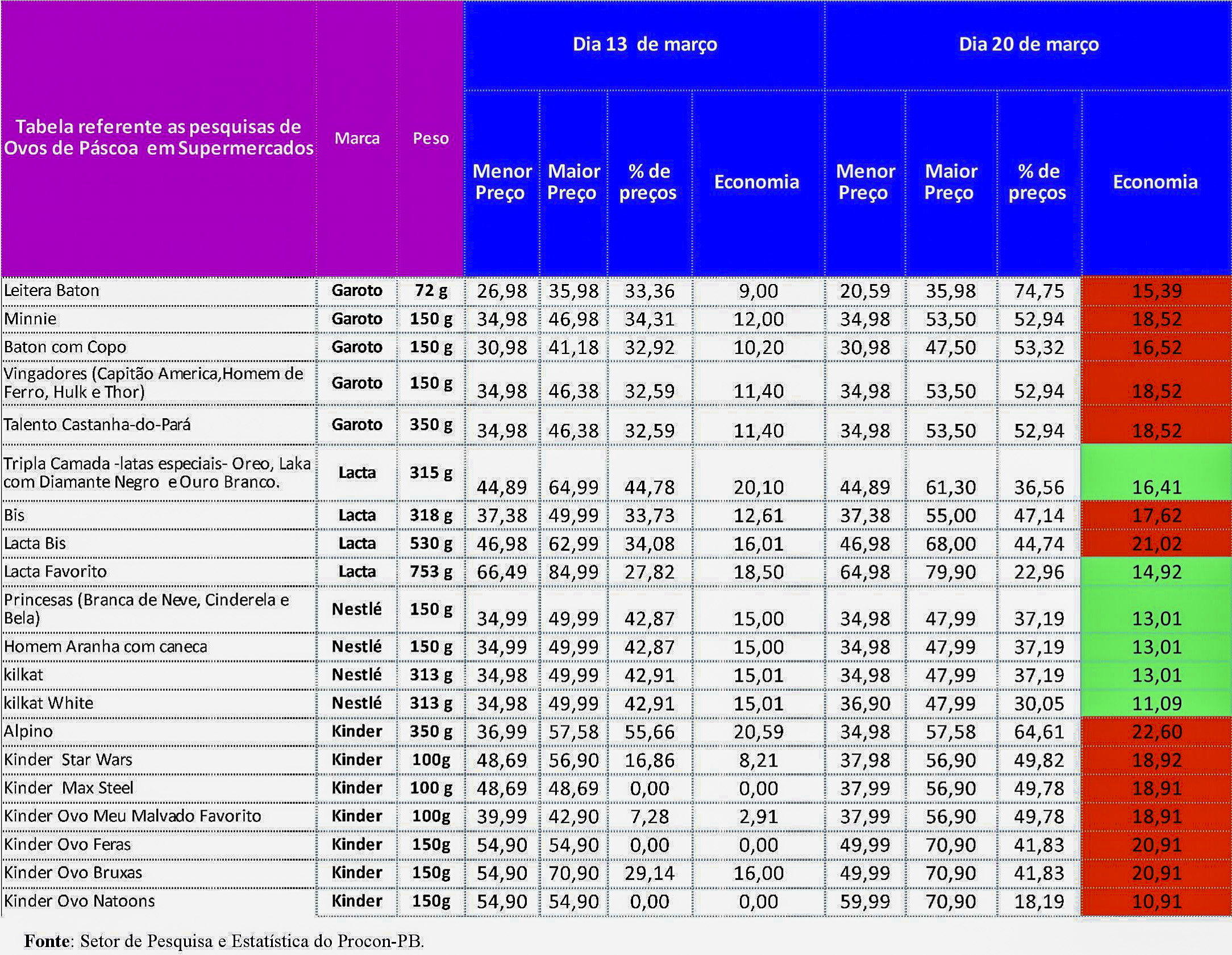Click the 'Homem Aranha com caneca' row
Screen dimensions: 1232x955
(106, 647)
